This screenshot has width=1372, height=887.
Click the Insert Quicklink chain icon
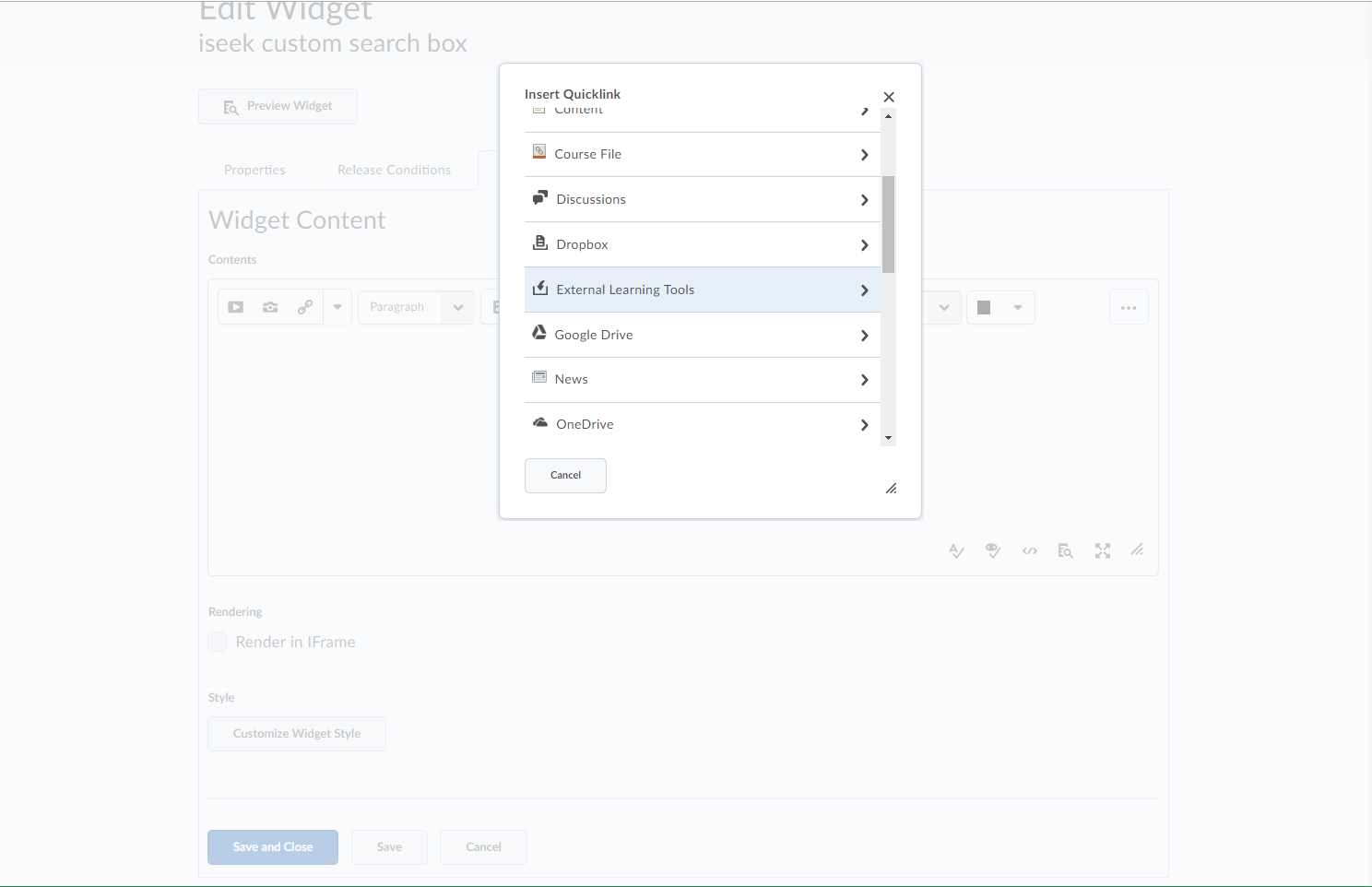[305, 307]
